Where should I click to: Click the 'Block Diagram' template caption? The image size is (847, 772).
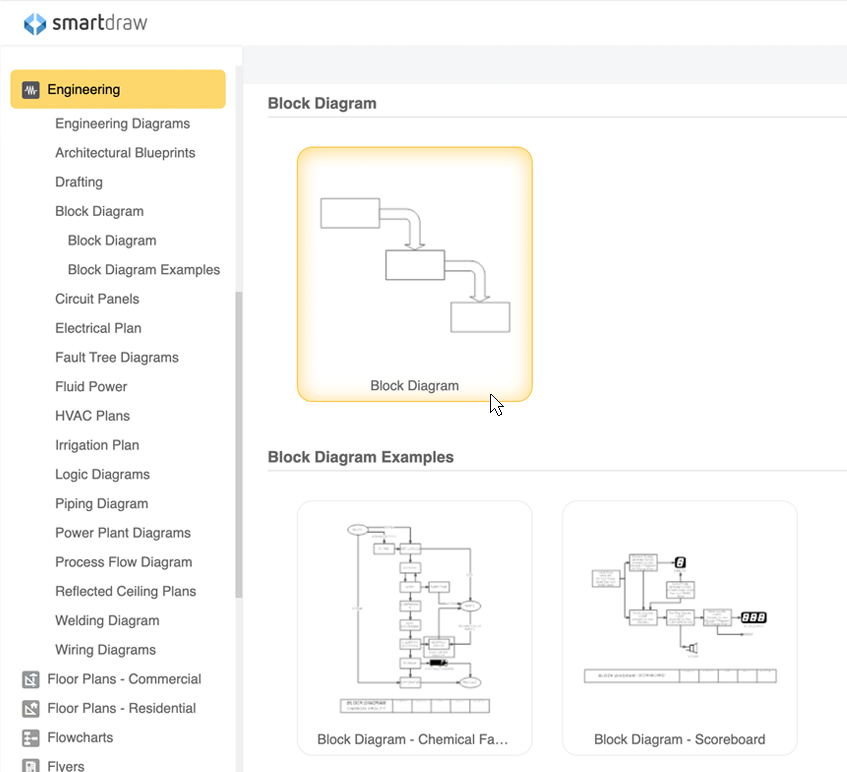coord(415,386)
